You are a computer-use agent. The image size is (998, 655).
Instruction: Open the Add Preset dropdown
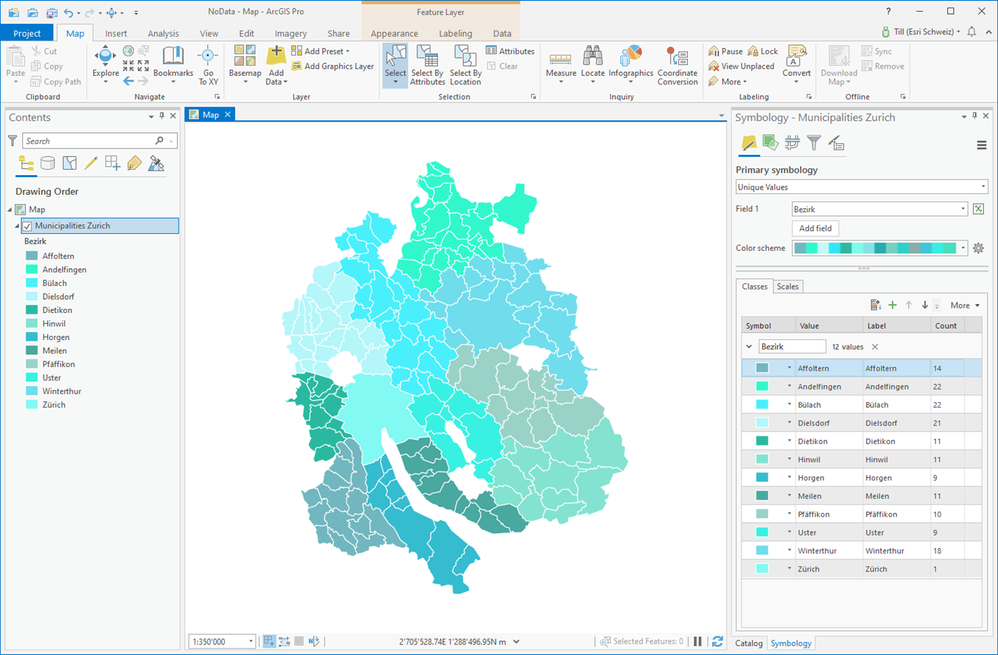[321, 51]
